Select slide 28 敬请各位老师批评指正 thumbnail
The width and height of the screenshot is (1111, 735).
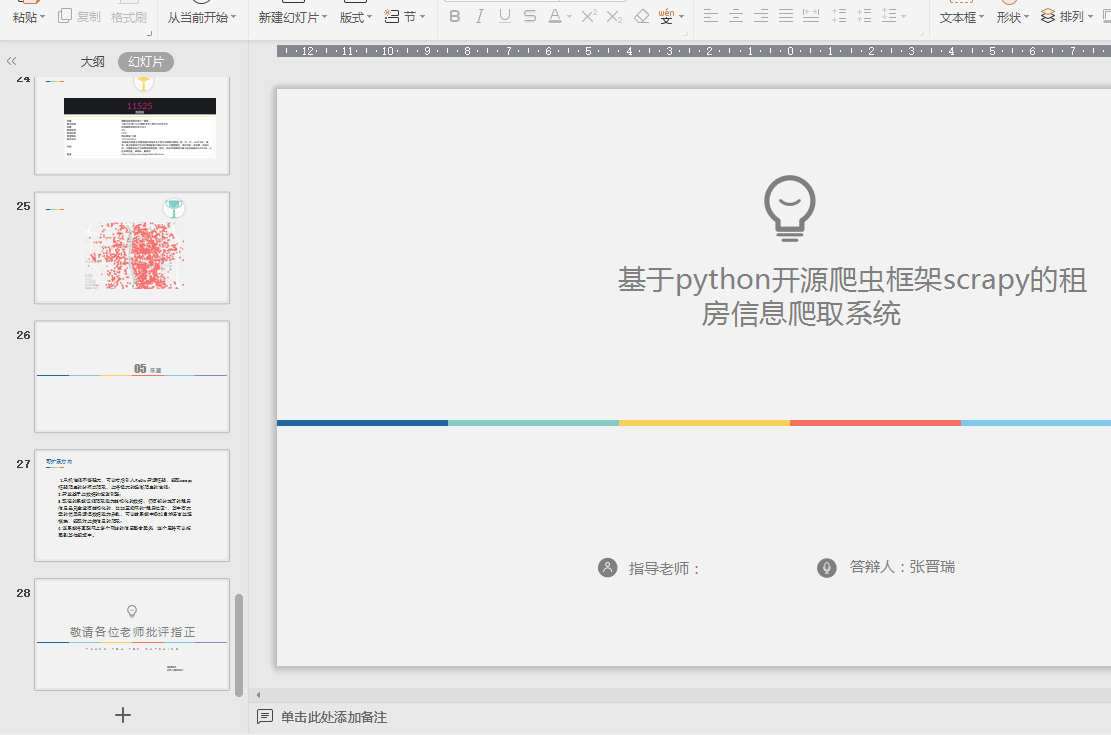tap(132, 634)
